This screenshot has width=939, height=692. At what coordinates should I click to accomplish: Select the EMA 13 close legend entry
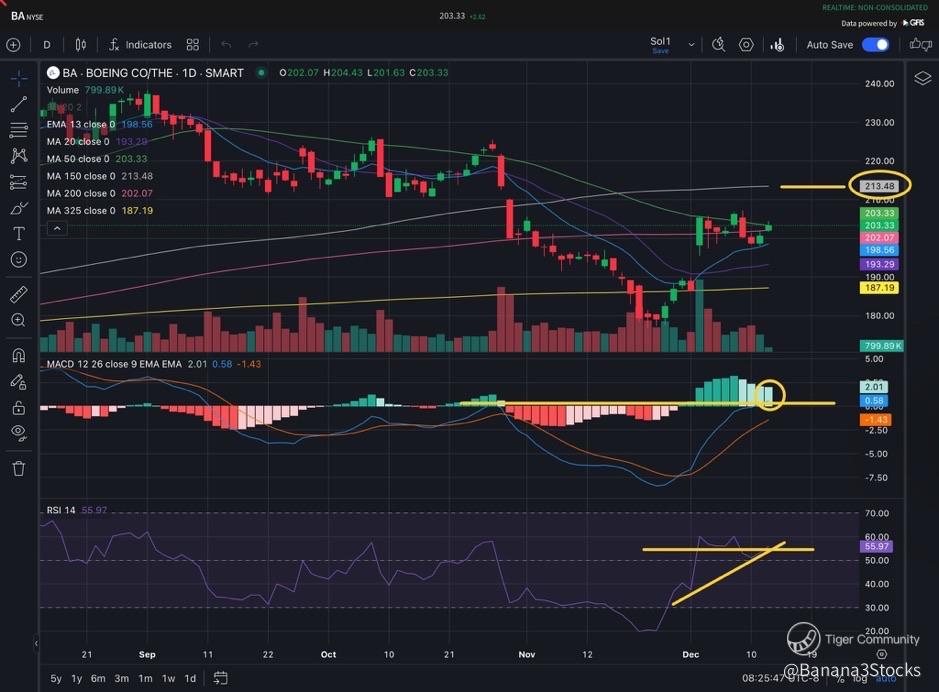tap(99, 125)
